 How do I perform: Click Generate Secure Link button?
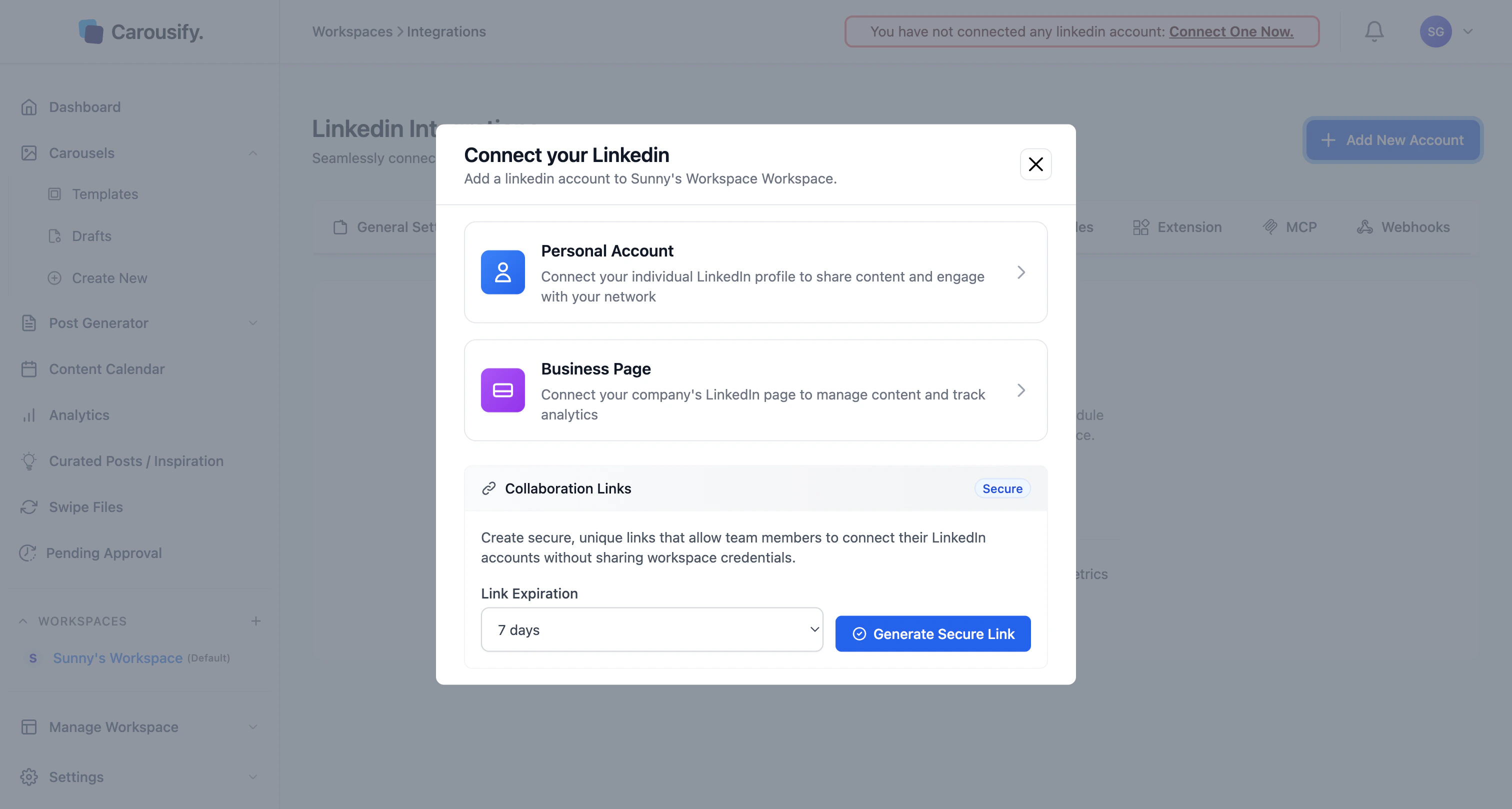932,633
